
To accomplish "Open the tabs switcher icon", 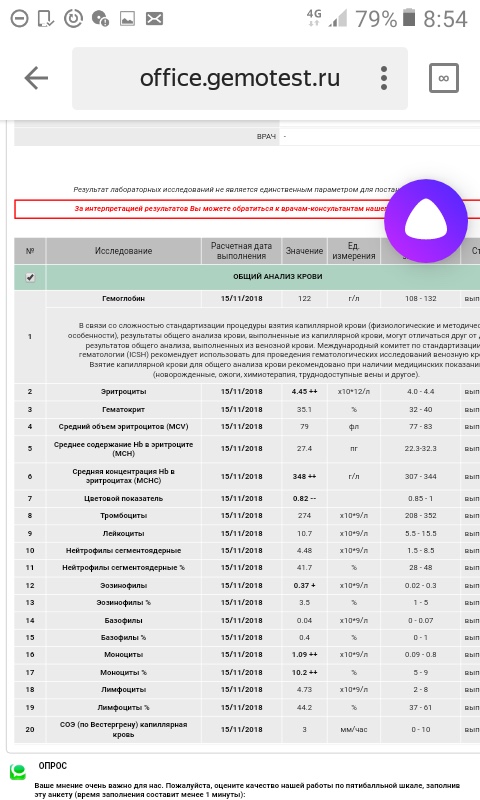I will 444,78.
